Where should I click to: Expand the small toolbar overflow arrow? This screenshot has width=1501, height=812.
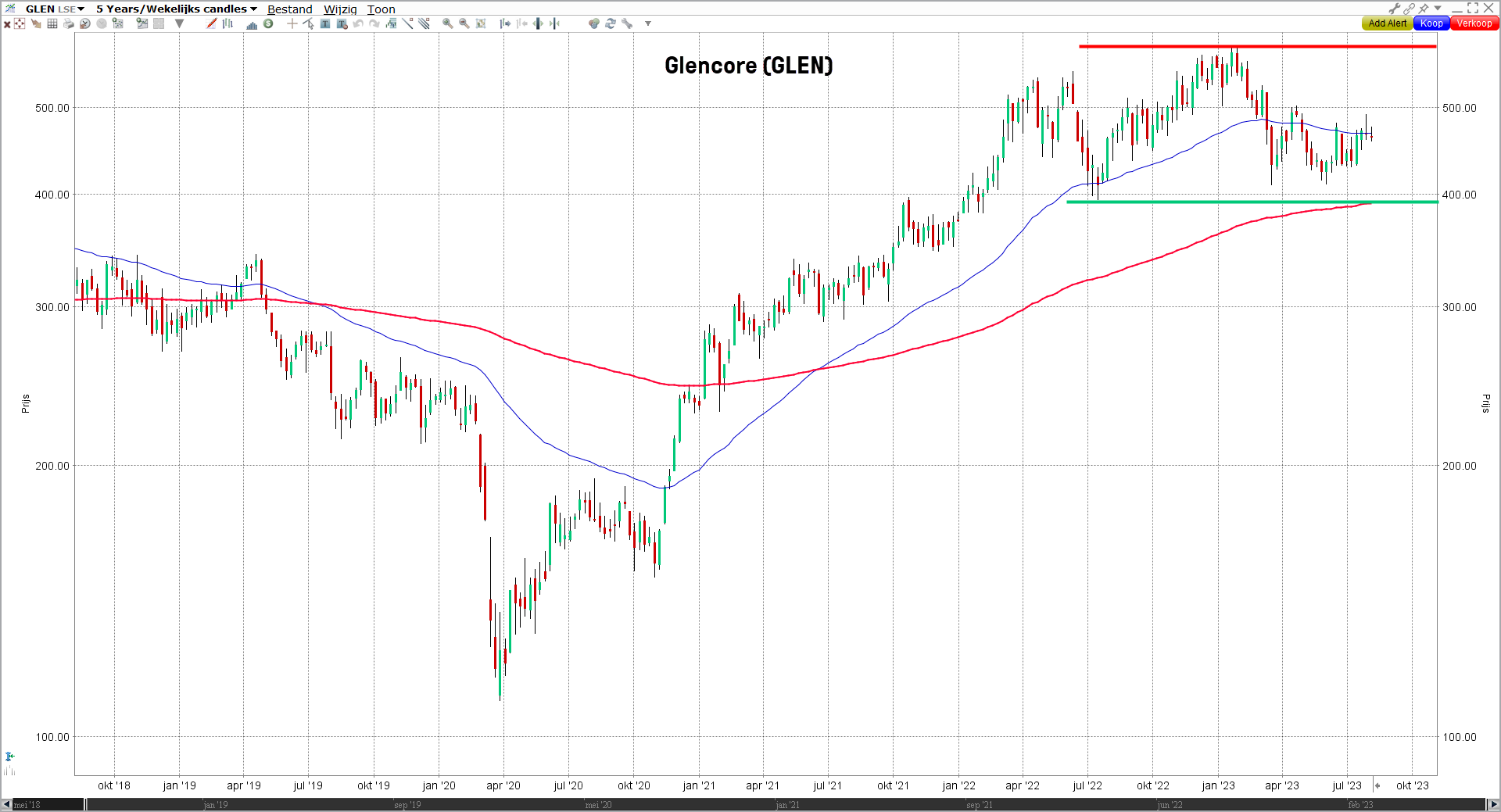click(x=648, y=23)
